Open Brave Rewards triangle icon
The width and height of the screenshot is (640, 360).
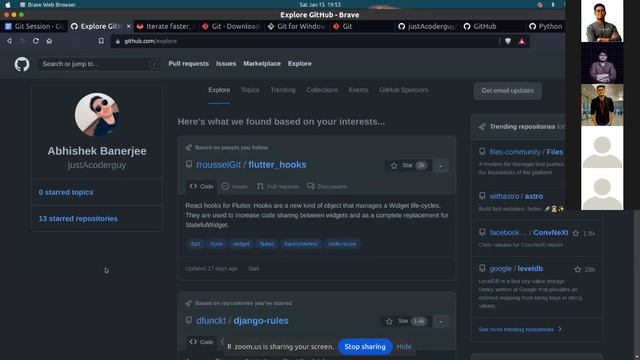522,41
